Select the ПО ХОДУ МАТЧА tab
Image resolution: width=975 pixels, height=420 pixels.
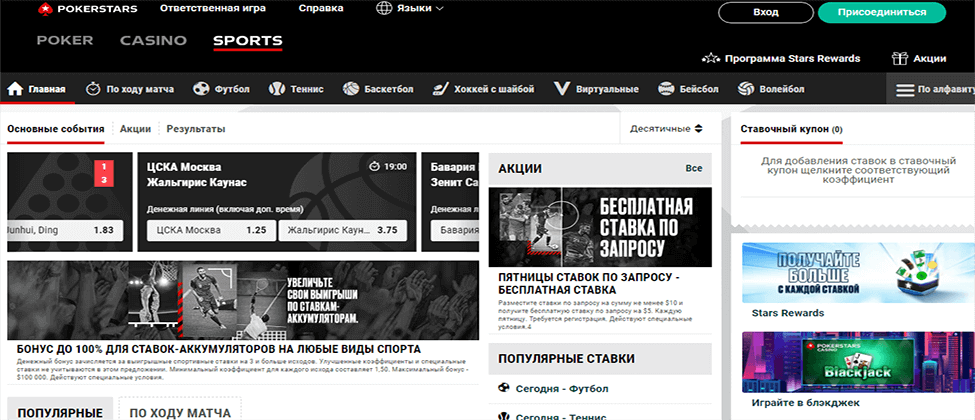[180, 411]
